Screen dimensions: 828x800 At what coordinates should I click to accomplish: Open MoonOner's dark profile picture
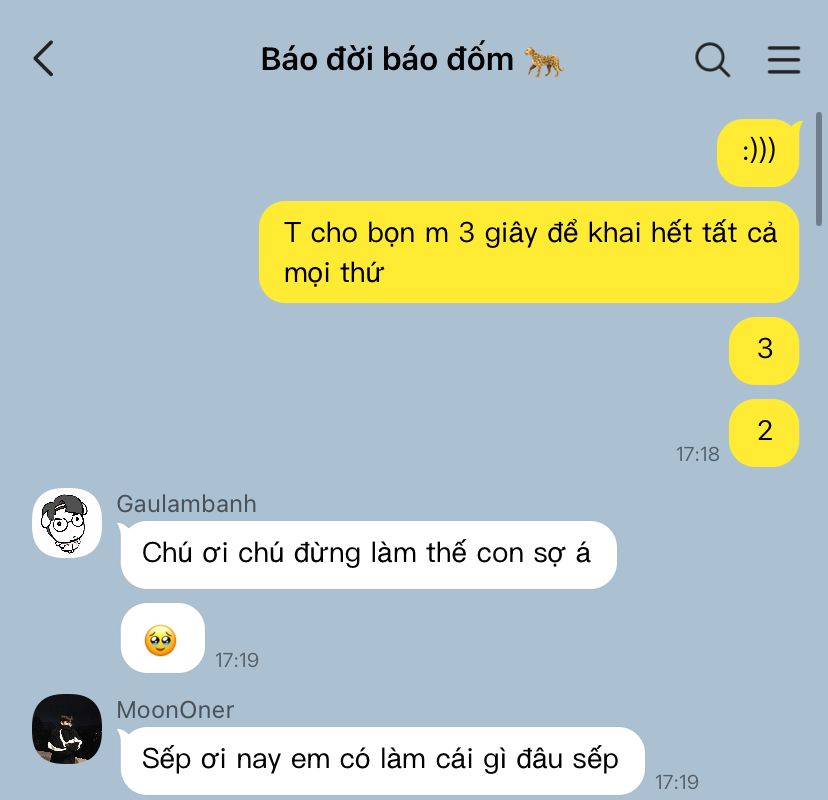[x=67, y=729]
